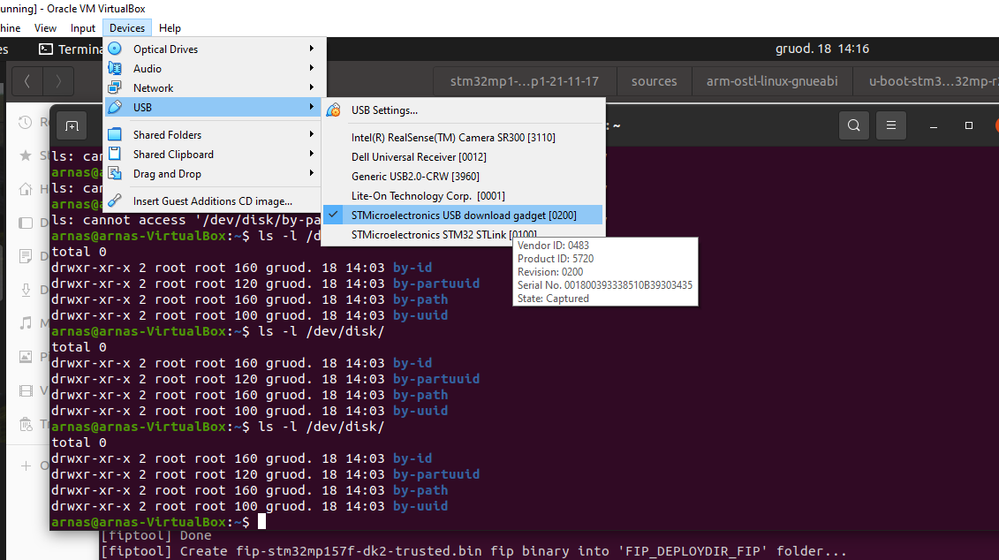Click the Shared Folders icon
Screen dimensions: 999x560
pyautogui.click(x=115, y=134)
